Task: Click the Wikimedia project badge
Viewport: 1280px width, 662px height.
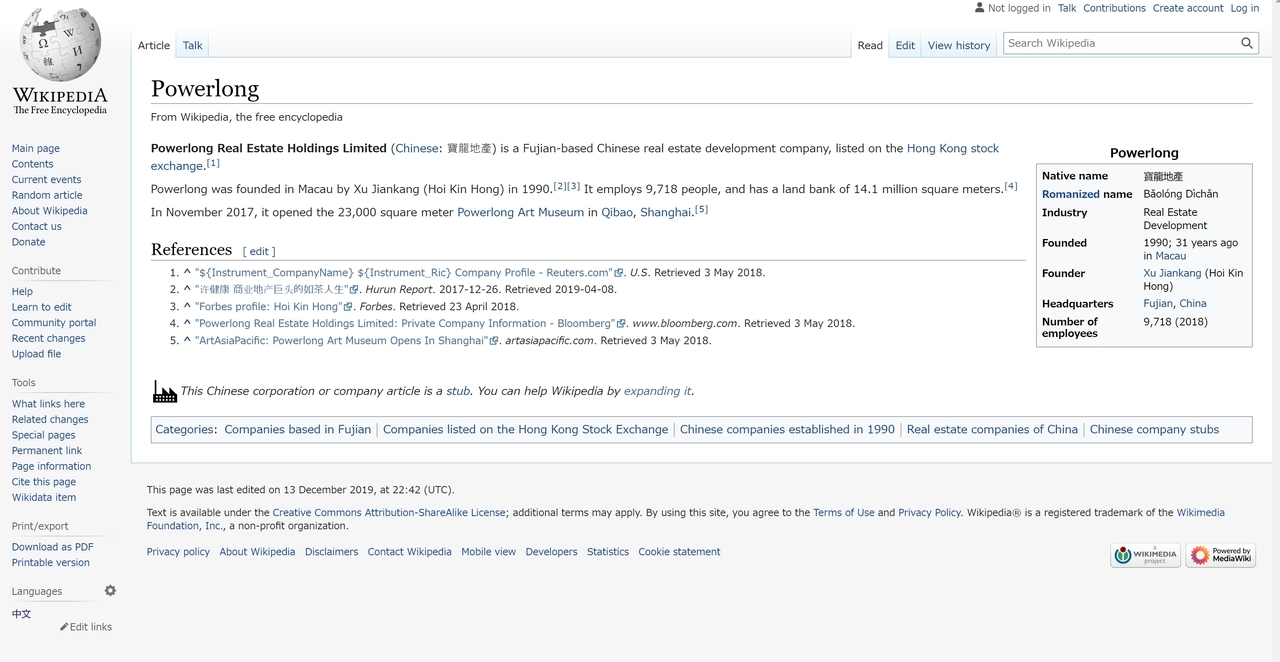Action: coord(1145,555)
